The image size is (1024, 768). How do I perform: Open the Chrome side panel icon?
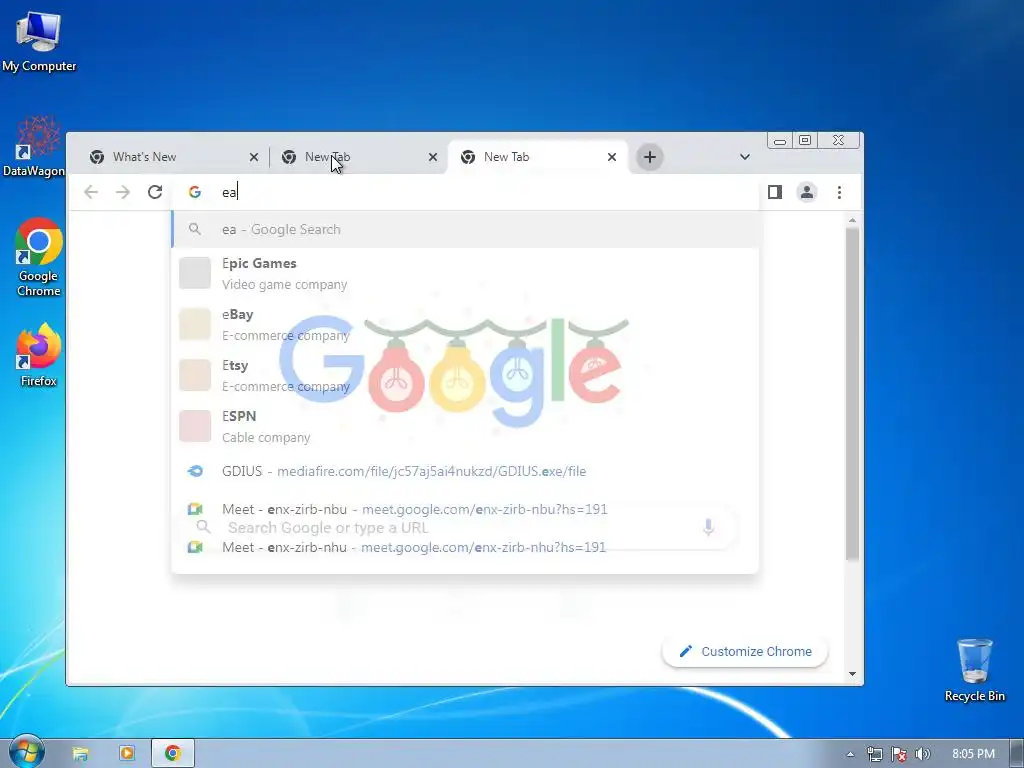(775, 192)
